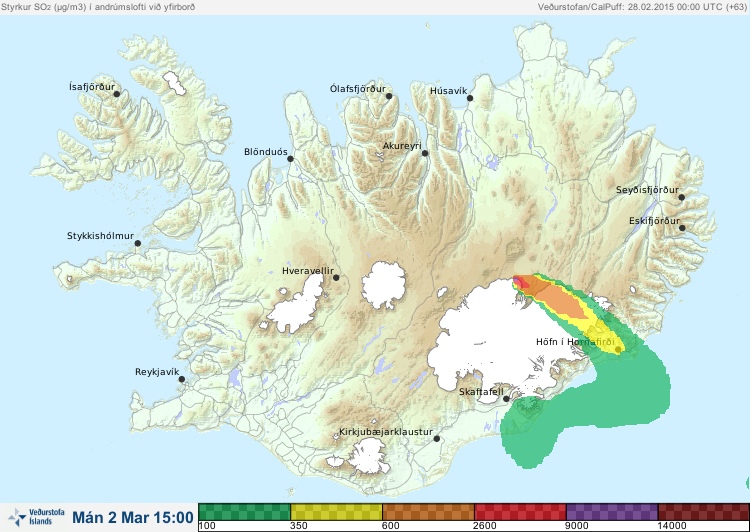This screenshot has width=750, height=532.
Task: Click the Hveravellir marker dot
Action: tap(336, 277)
